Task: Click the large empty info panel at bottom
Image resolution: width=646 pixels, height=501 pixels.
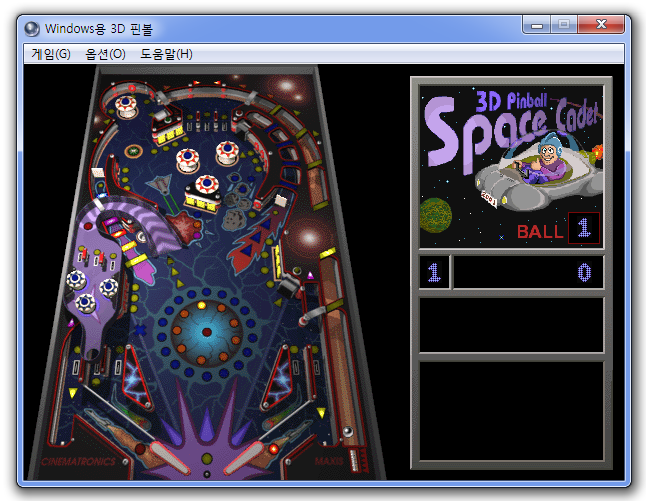Action: 511,411
